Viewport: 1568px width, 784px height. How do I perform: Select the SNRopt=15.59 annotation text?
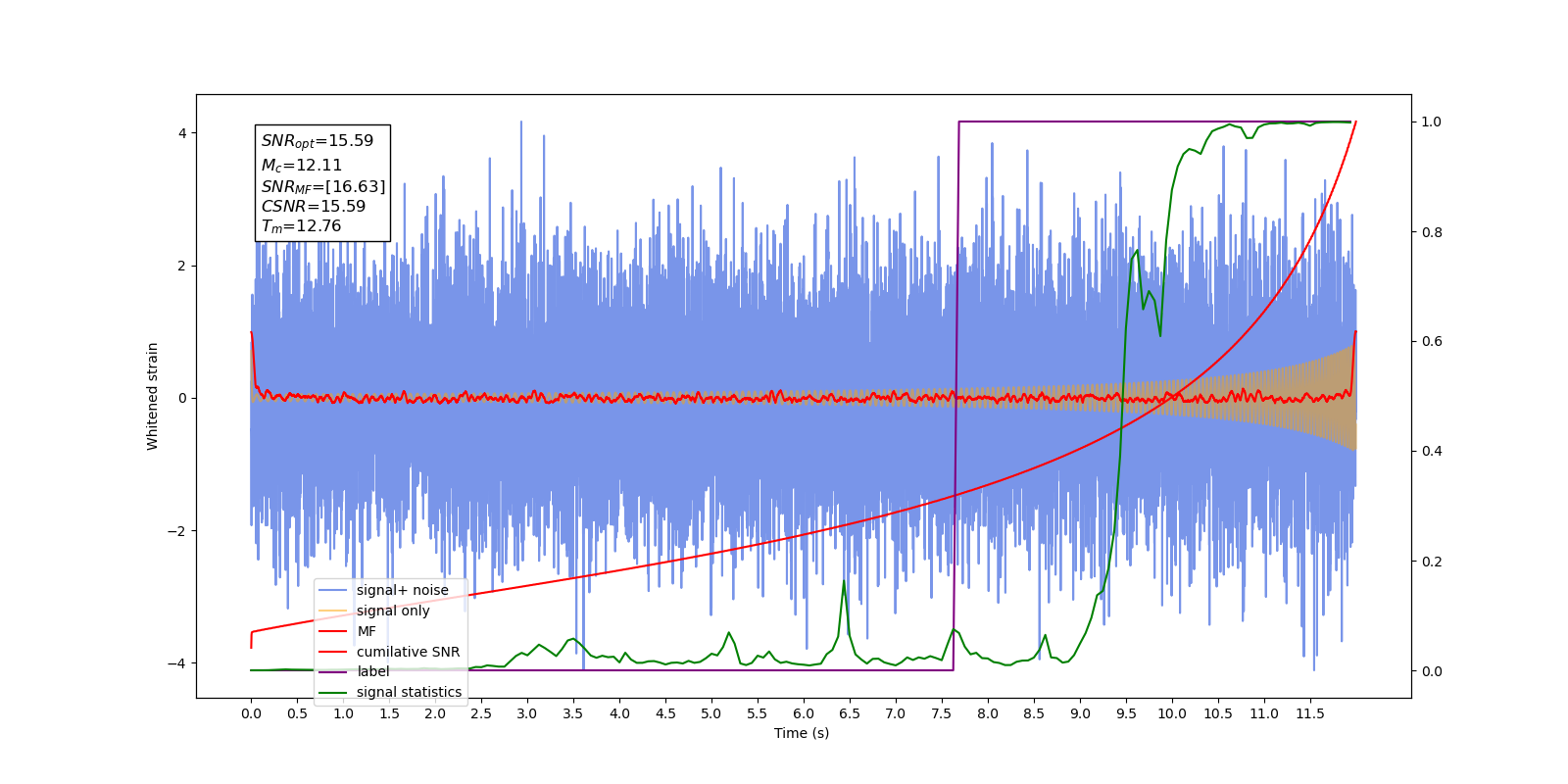click(x=318, y=141)
